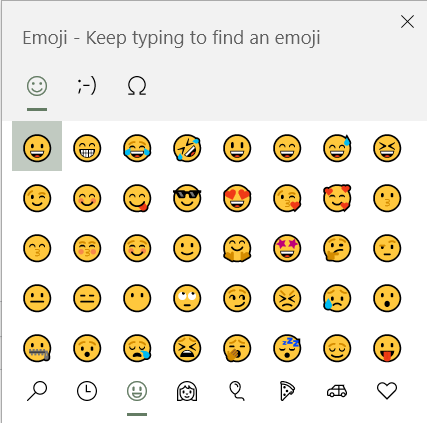Image resolution: width=427 pixels, height=423 pixels.
Task: Switch to the people category
Action: [187, 391]
